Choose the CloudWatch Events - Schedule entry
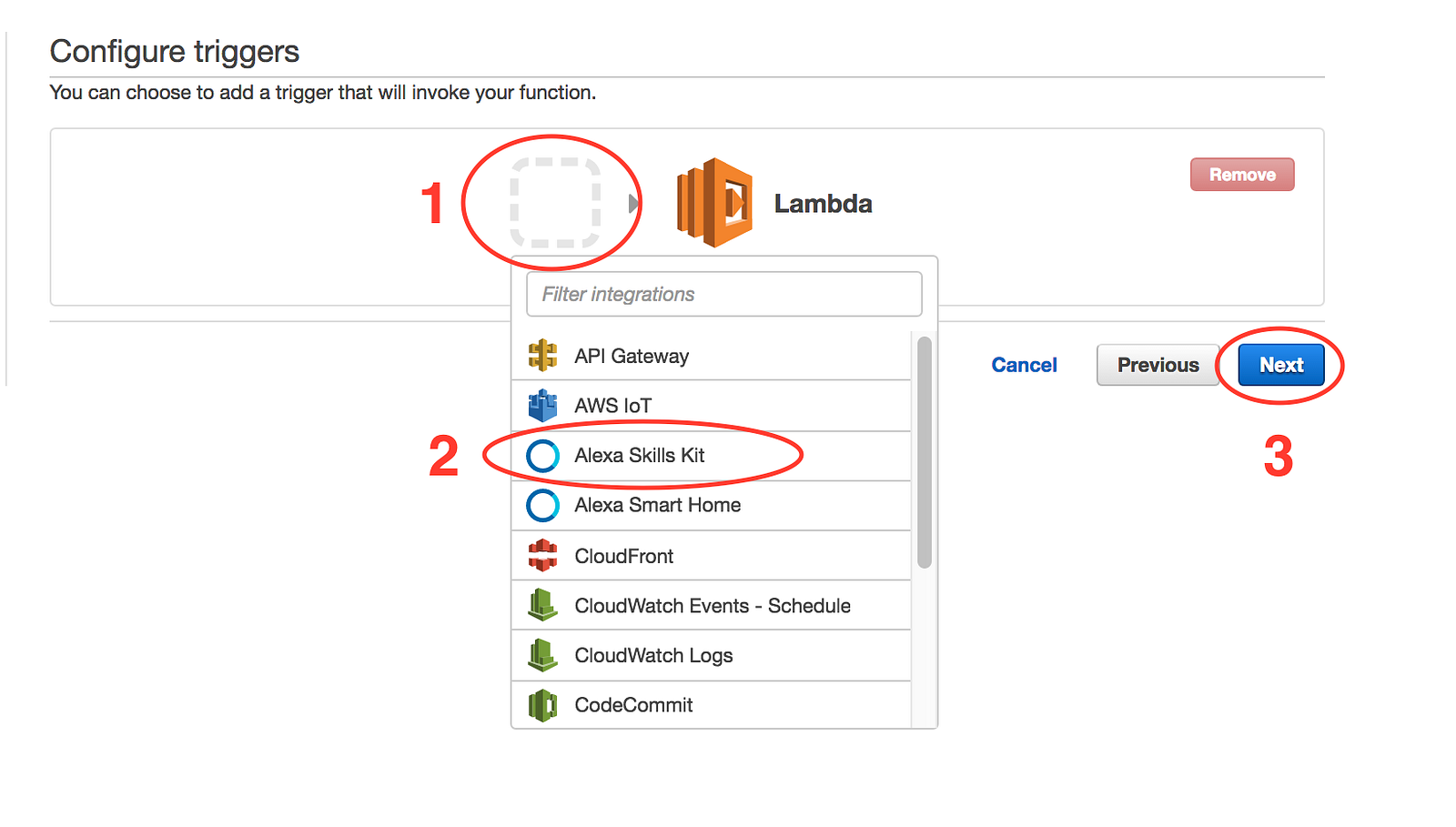The width and height of the screenshot is (1456, 827). coord(713,606)
